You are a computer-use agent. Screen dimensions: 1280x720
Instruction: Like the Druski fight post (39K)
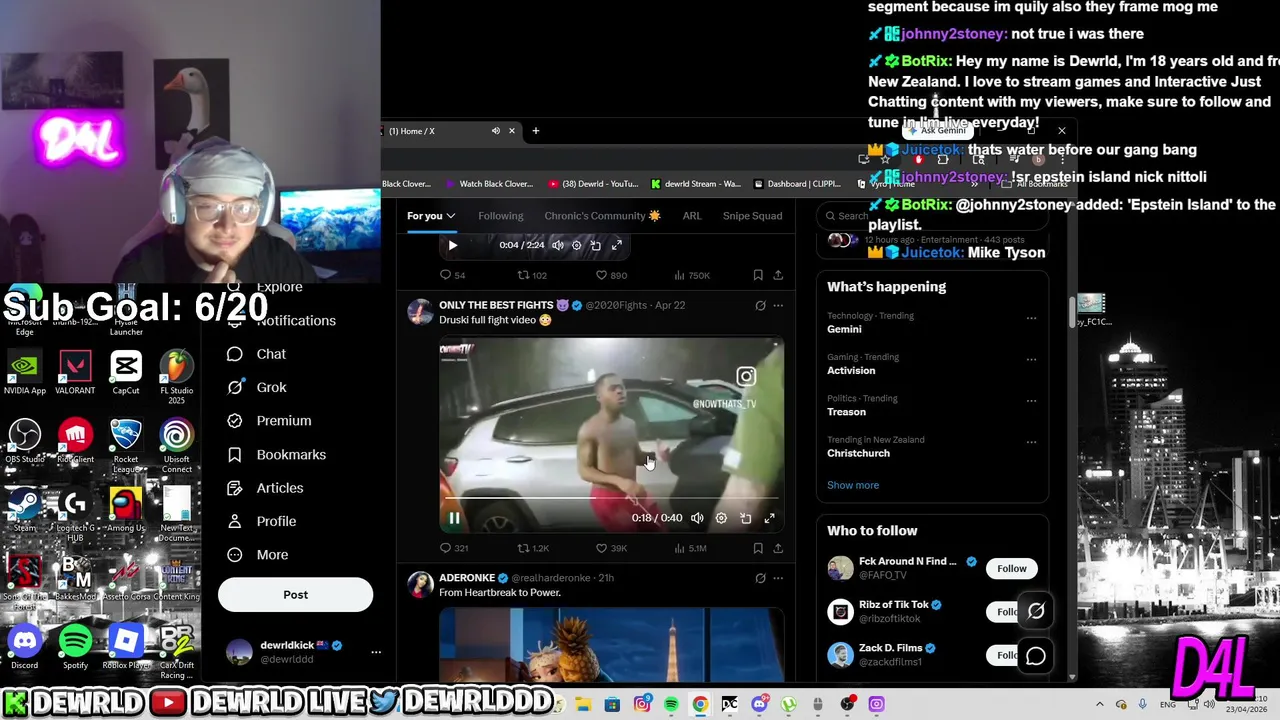(611, 548)
